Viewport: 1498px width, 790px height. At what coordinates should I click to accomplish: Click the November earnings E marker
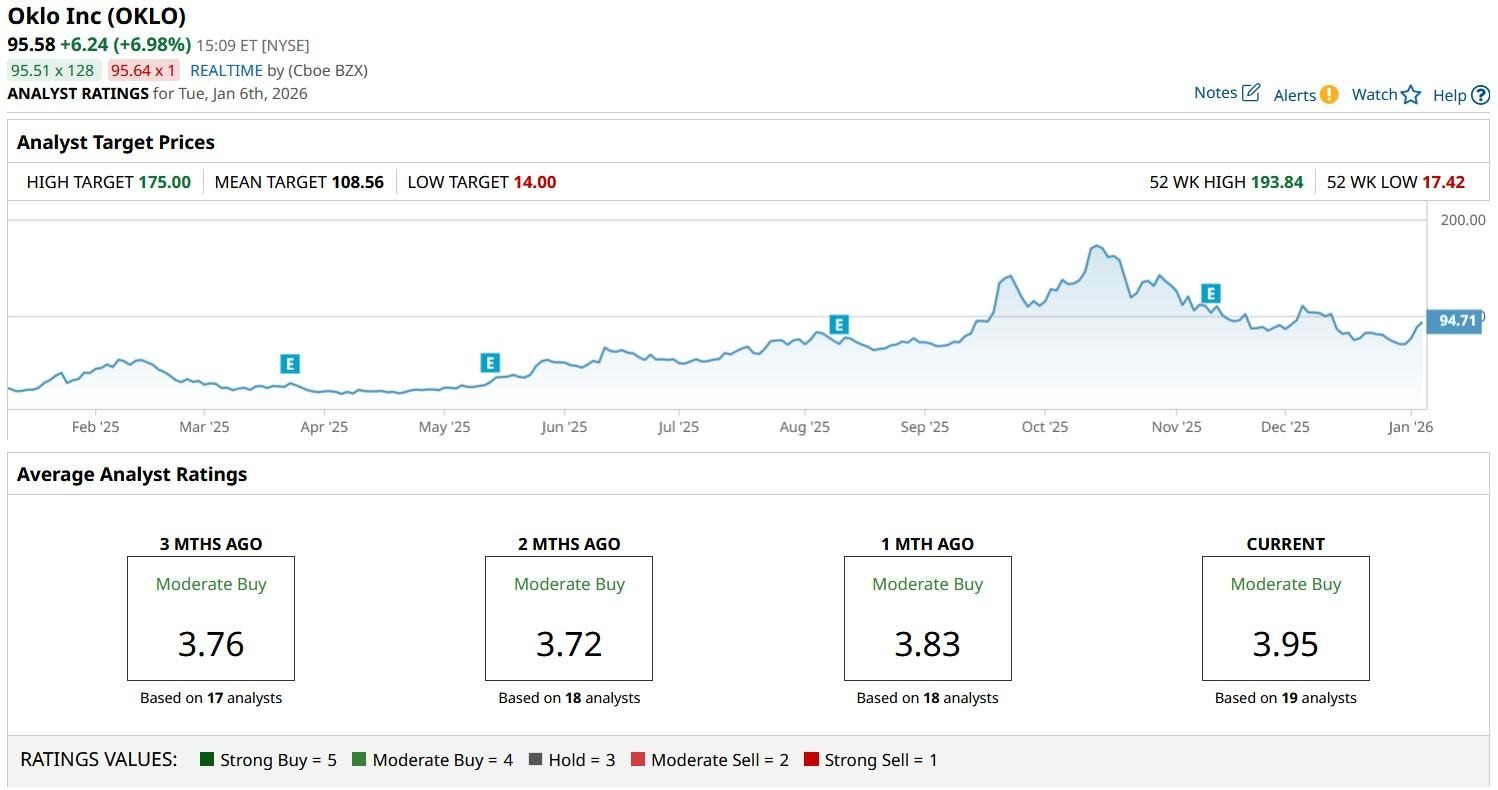(1211, 294)
